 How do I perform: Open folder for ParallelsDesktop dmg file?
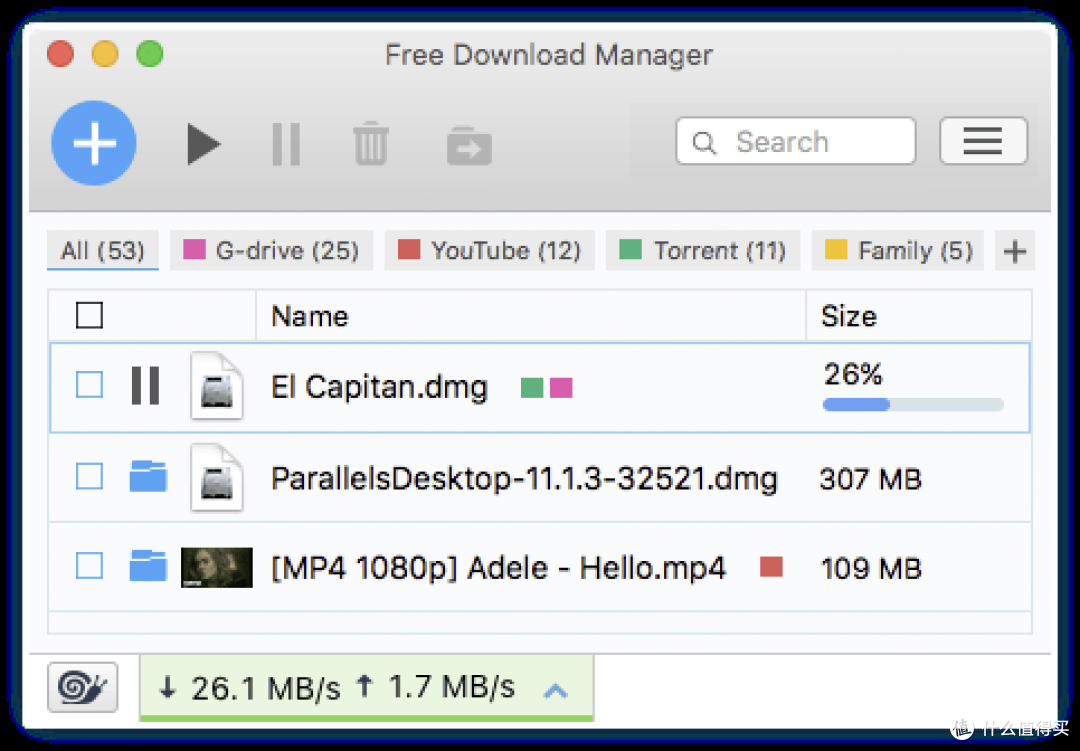[148, 478]
